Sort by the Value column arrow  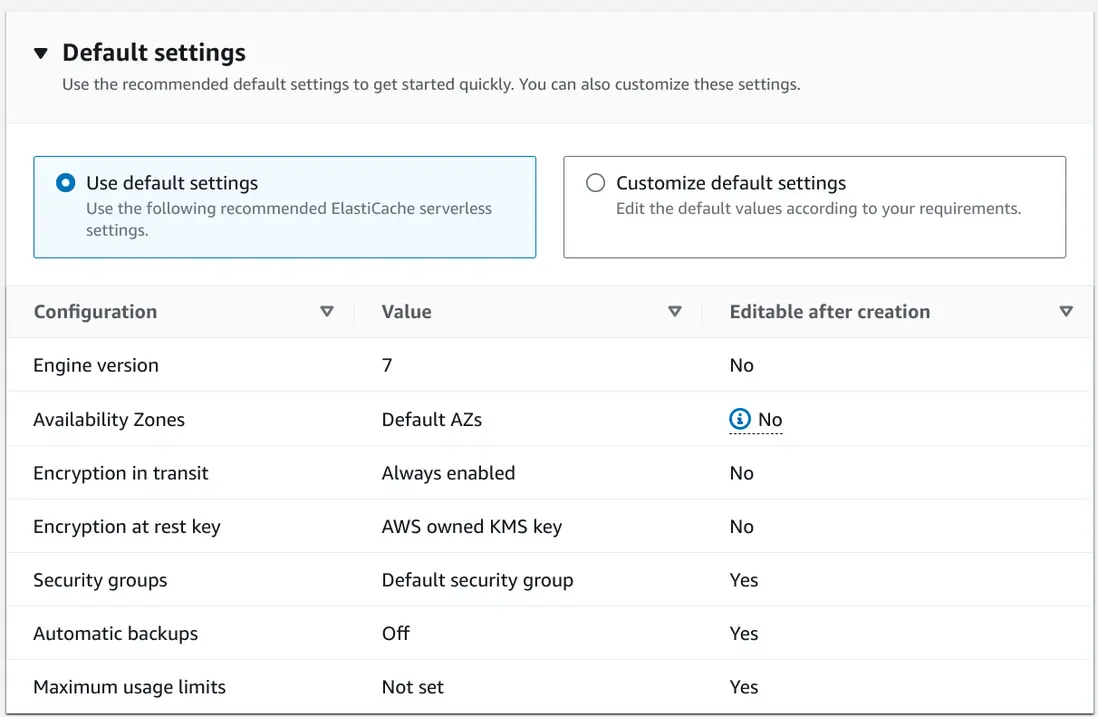pos(674,311)
